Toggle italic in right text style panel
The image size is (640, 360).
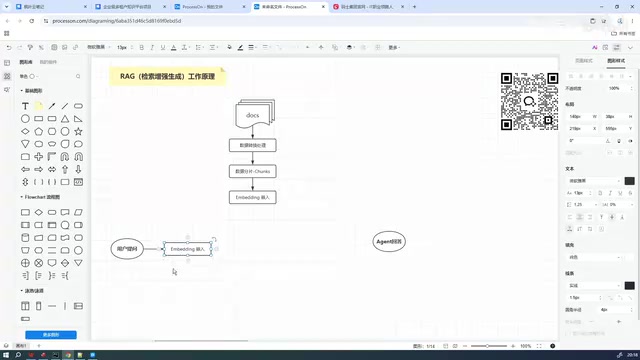[x=610, y=193]
